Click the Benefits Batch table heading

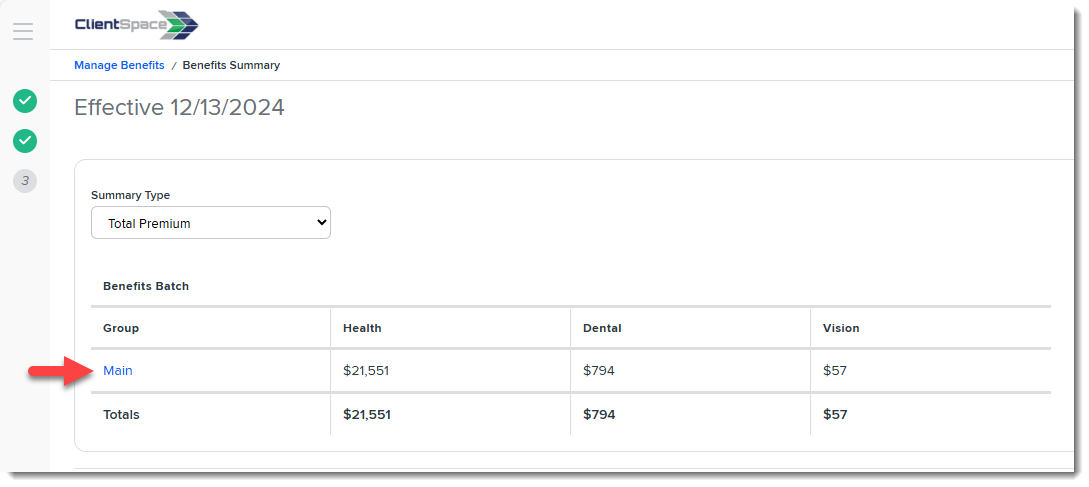pos(146,286)
